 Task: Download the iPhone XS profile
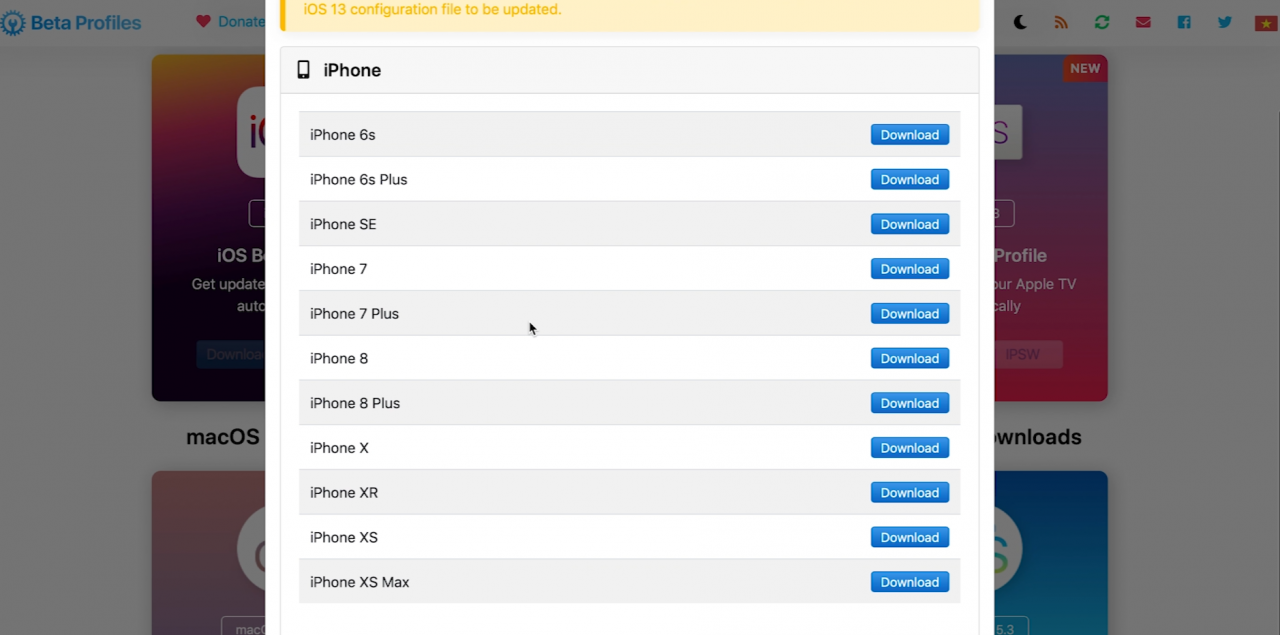(x=910, y=537)
